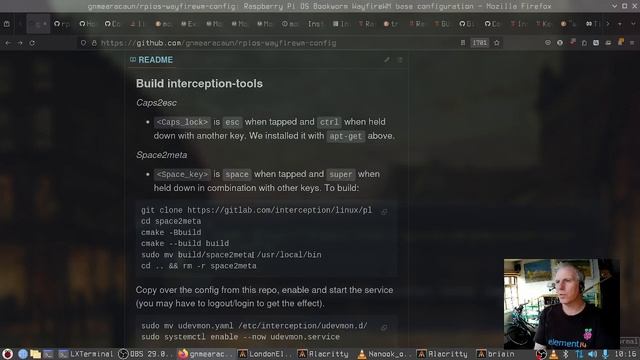Open the README outline list icon
640x360 pixels.
(x=400, y=60)
